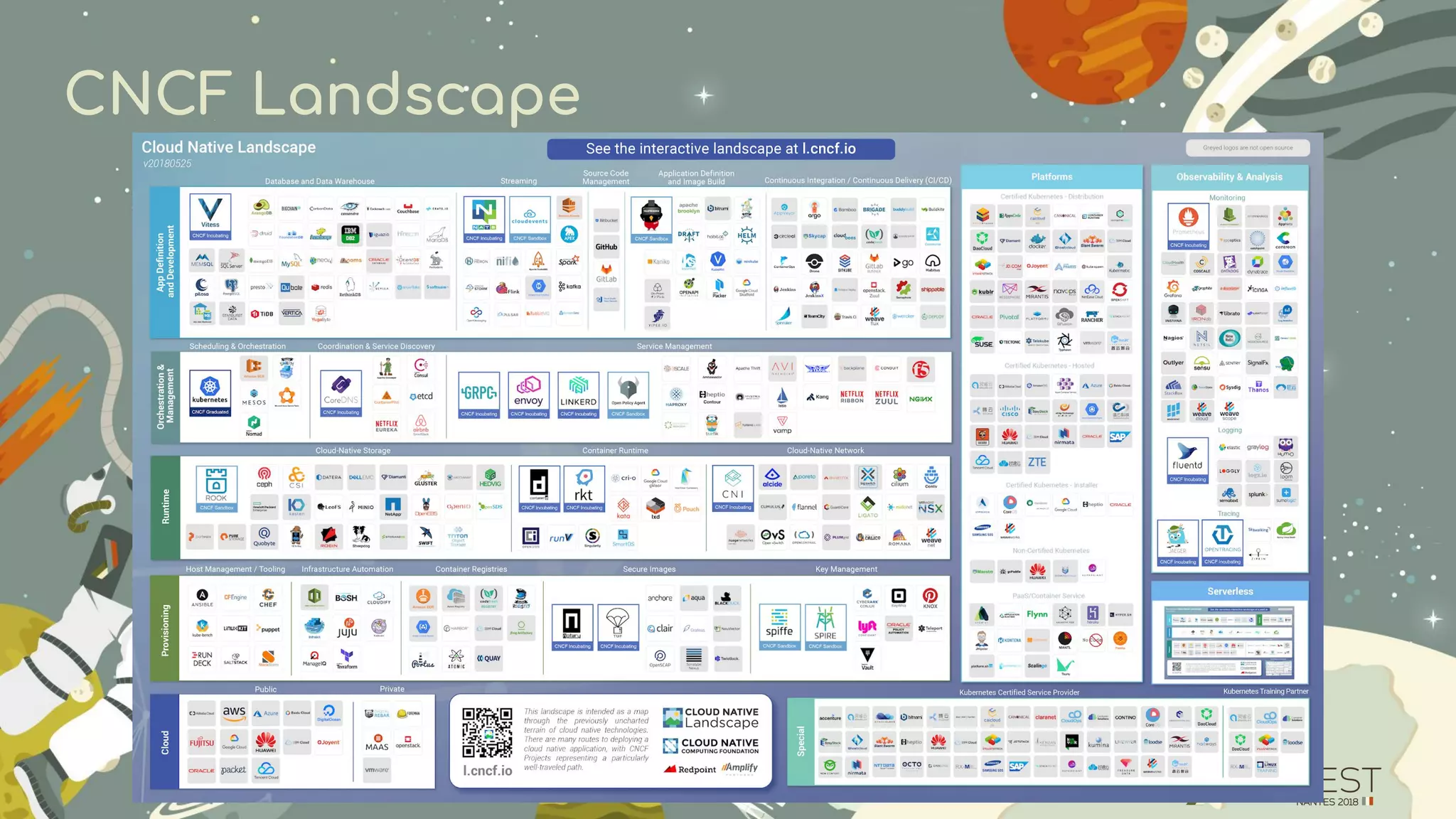Click the LINKERD logo
This screenshot has width=1456, height=819.
coord(578,393)
